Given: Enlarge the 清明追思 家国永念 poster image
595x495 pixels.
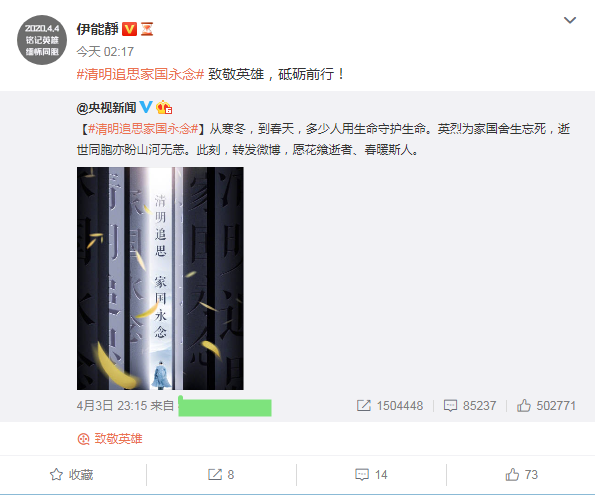Looking at the screenshot, I should coord(160,278).
